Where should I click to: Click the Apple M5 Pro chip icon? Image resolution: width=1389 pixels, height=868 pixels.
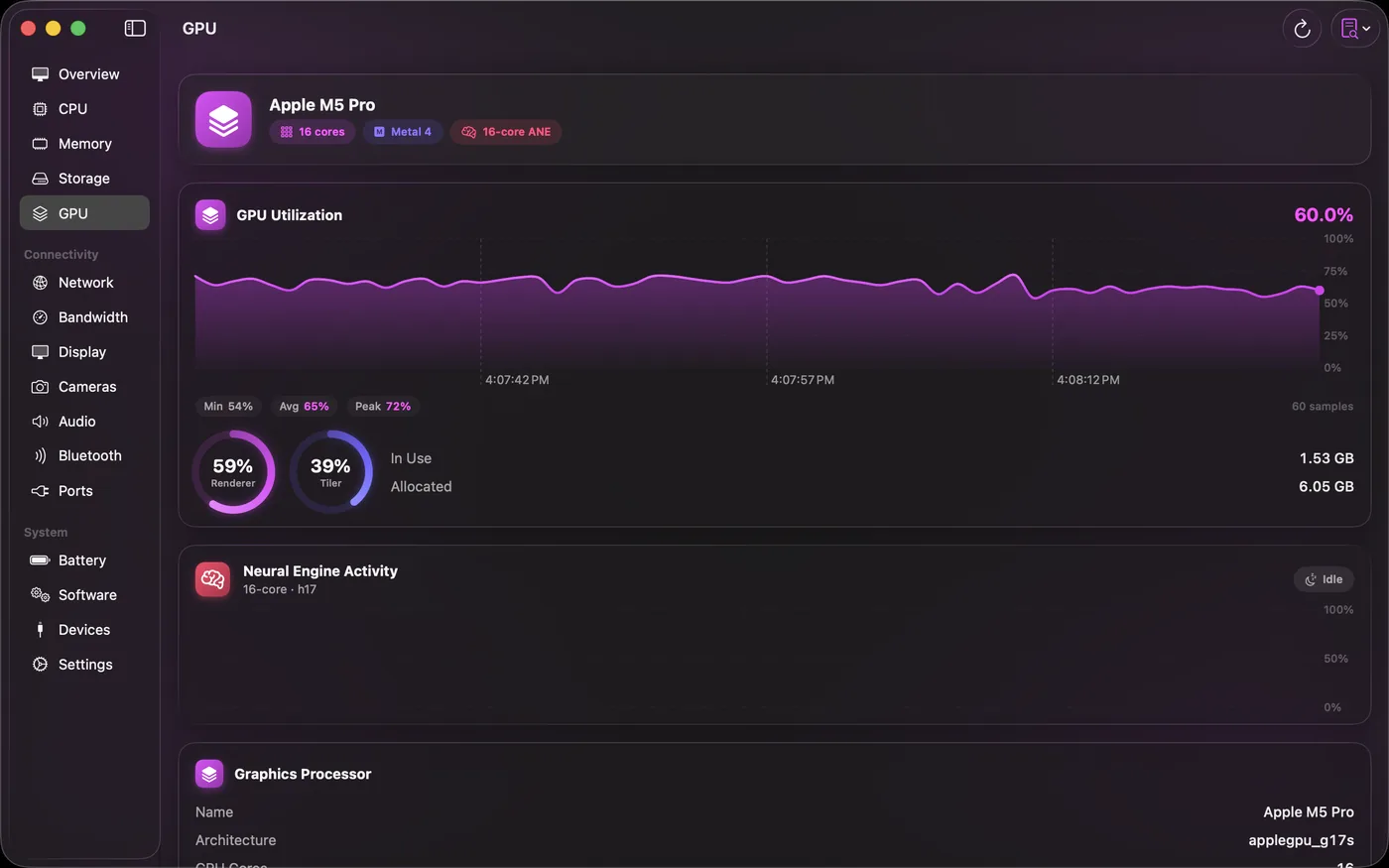click(x=223, y=119)
